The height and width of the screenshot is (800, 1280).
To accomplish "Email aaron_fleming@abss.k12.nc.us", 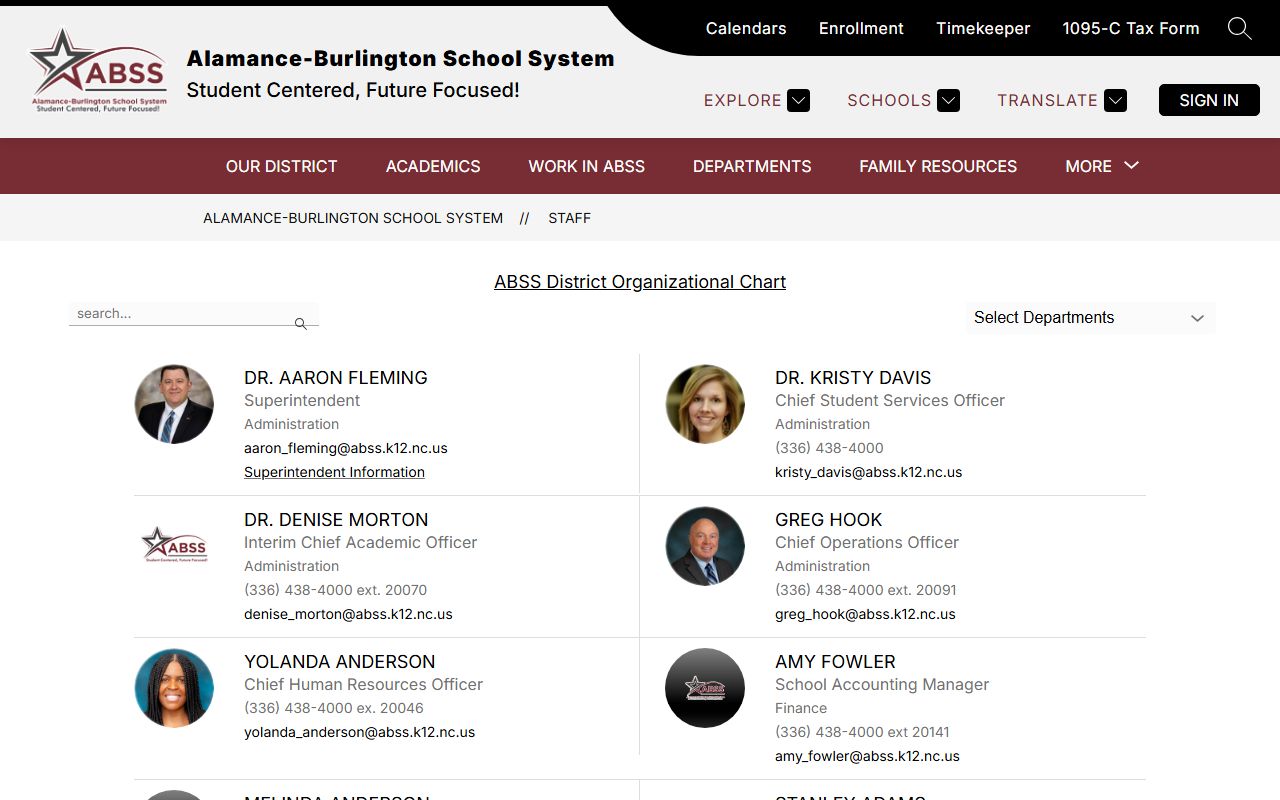I will (346, 448).
